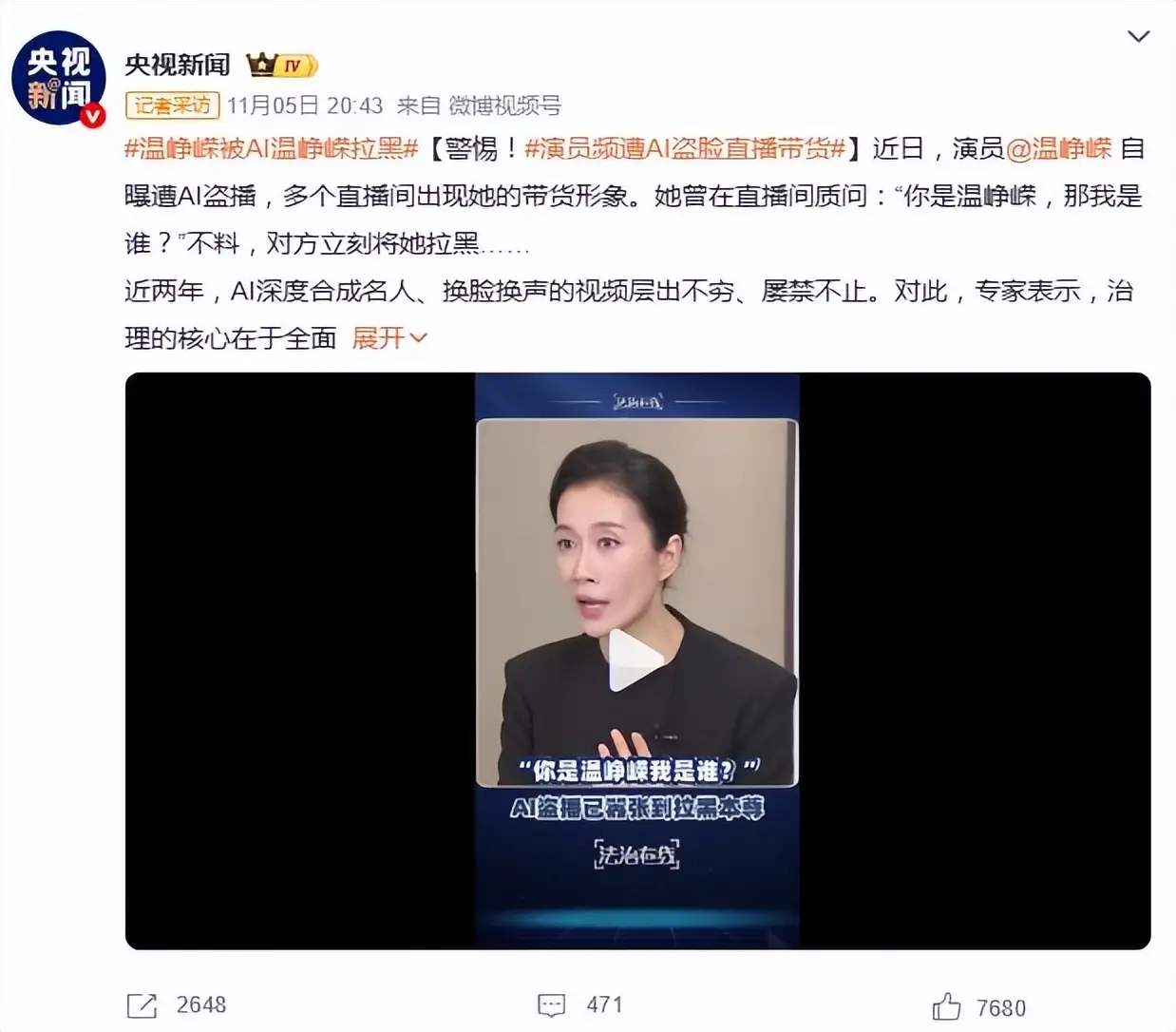The image size is (1176, 1032).
Task: Open hashtag #演员频遭AI盗脸直播带货#
Action: click(685, 149)
